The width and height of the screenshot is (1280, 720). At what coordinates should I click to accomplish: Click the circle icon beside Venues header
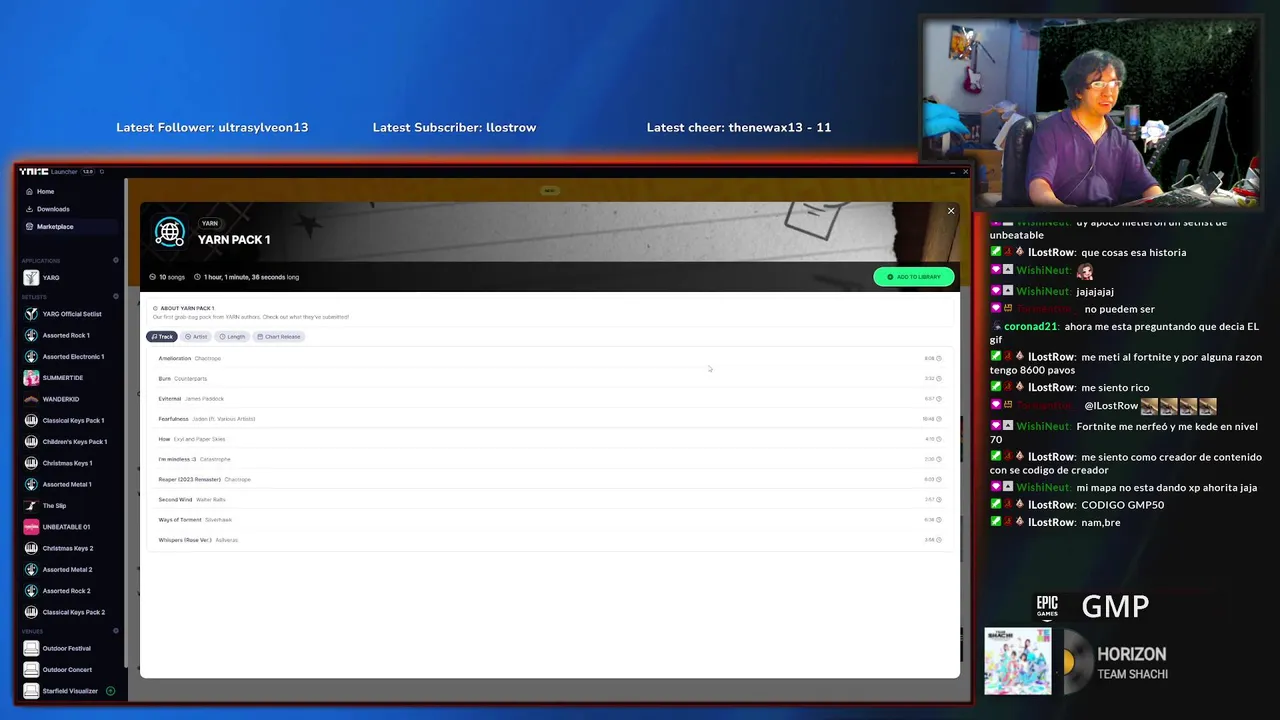point(116,631)
